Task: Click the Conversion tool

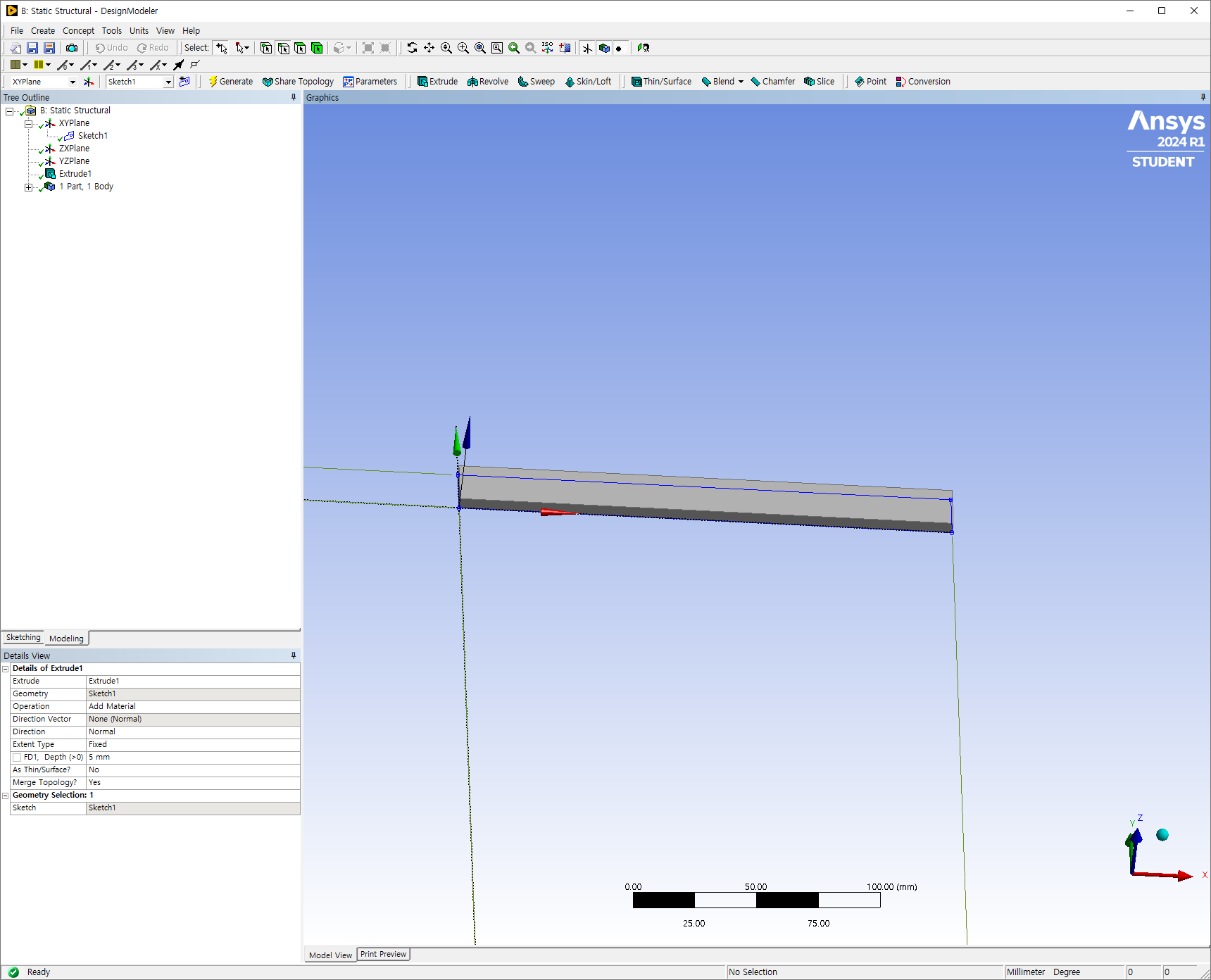Action: click(x=923, y=82)
